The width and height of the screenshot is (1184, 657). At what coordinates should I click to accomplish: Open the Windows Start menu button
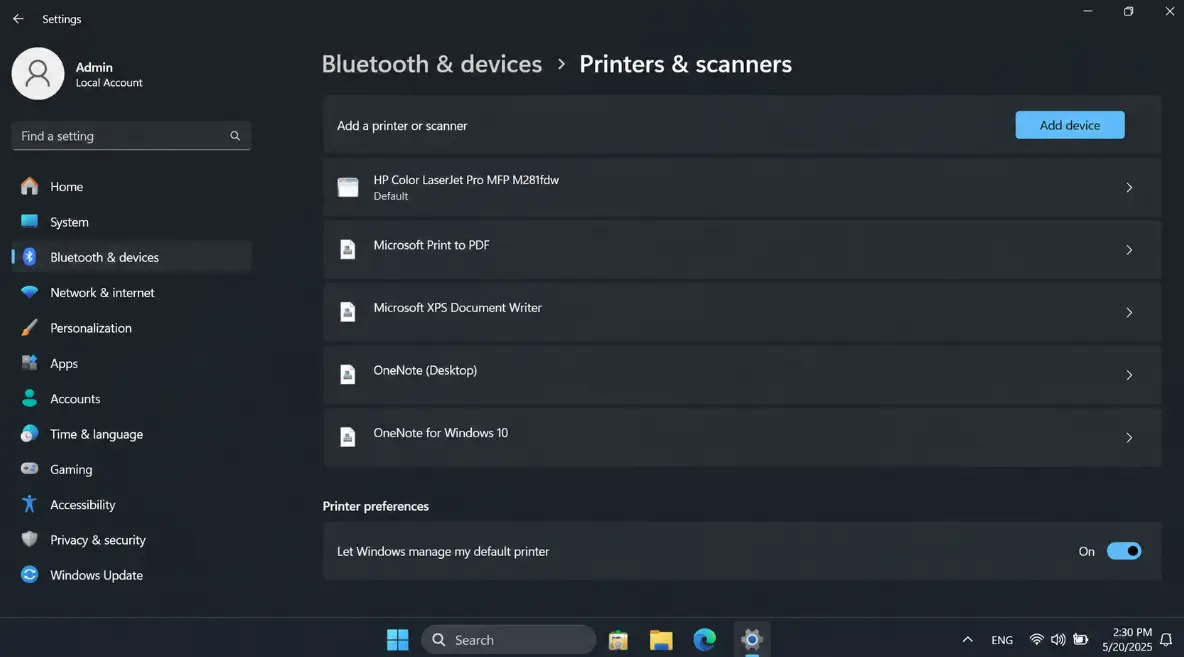[x=397, y=640]
